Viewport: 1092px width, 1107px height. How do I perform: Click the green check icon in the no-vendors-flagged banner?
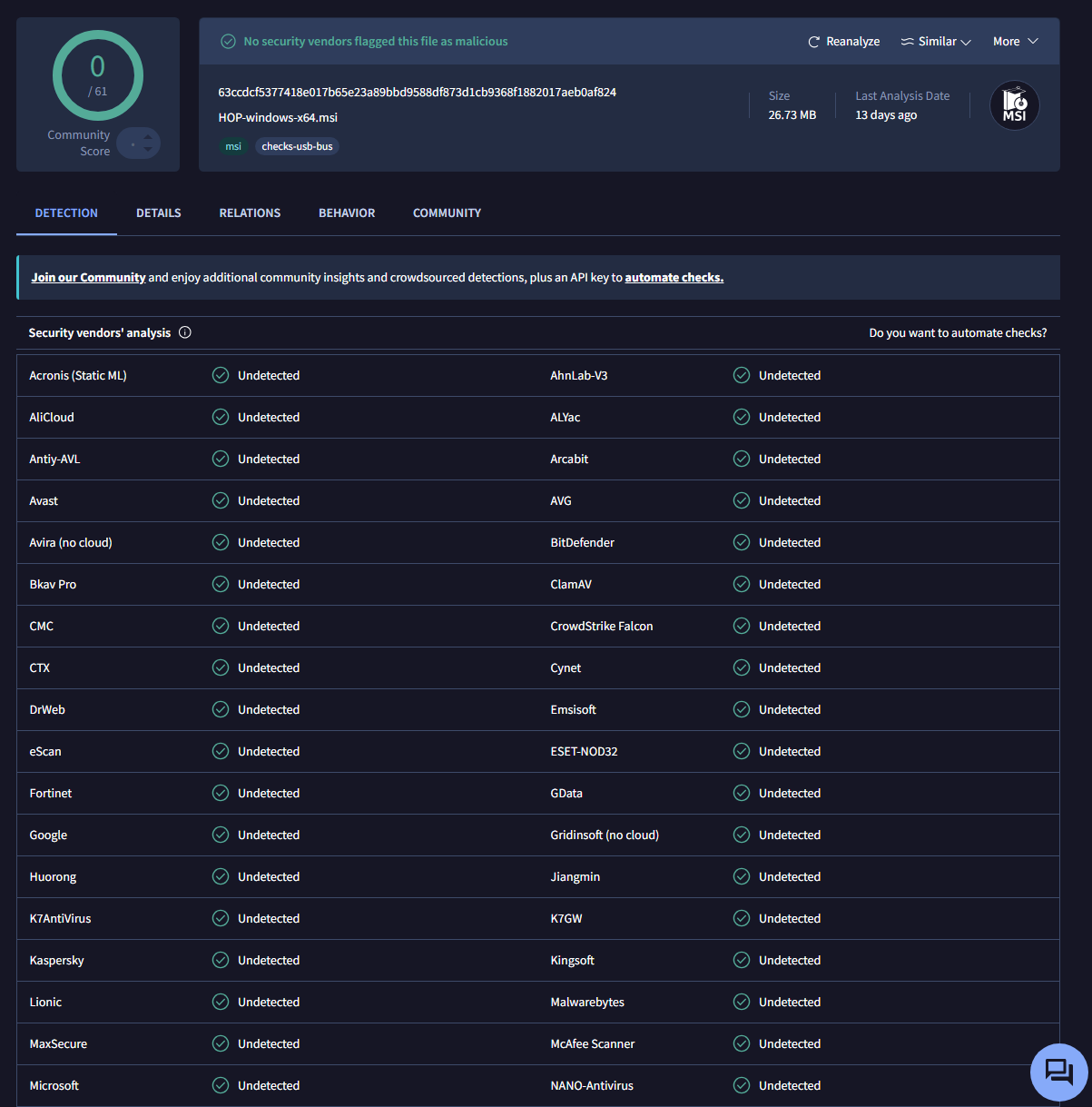229,42
